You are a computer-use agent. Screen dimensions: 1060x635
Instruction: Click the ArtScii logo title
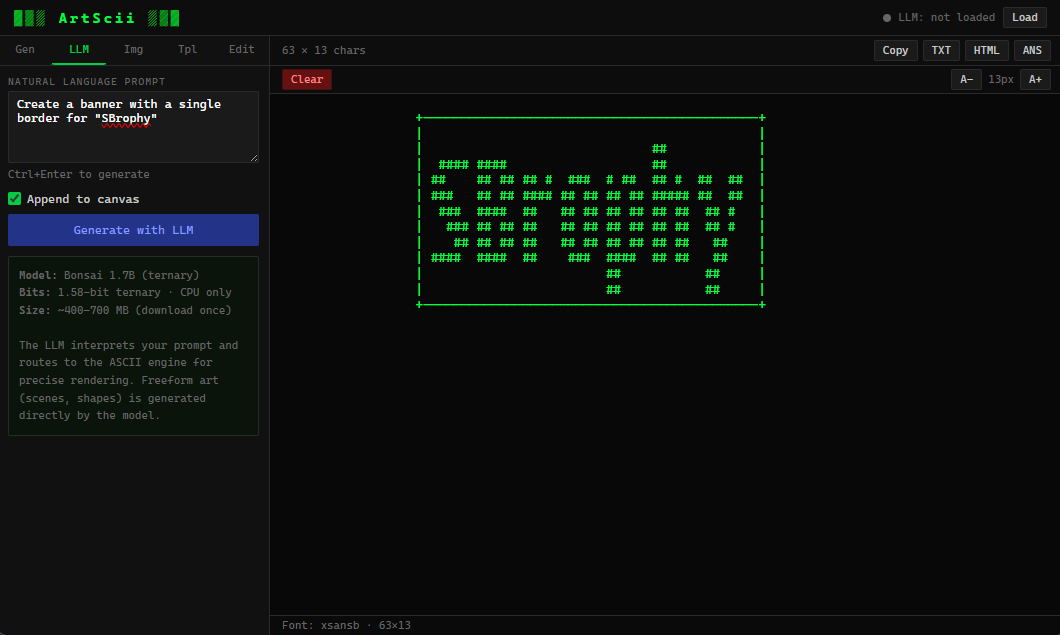[x=97, y=18]
